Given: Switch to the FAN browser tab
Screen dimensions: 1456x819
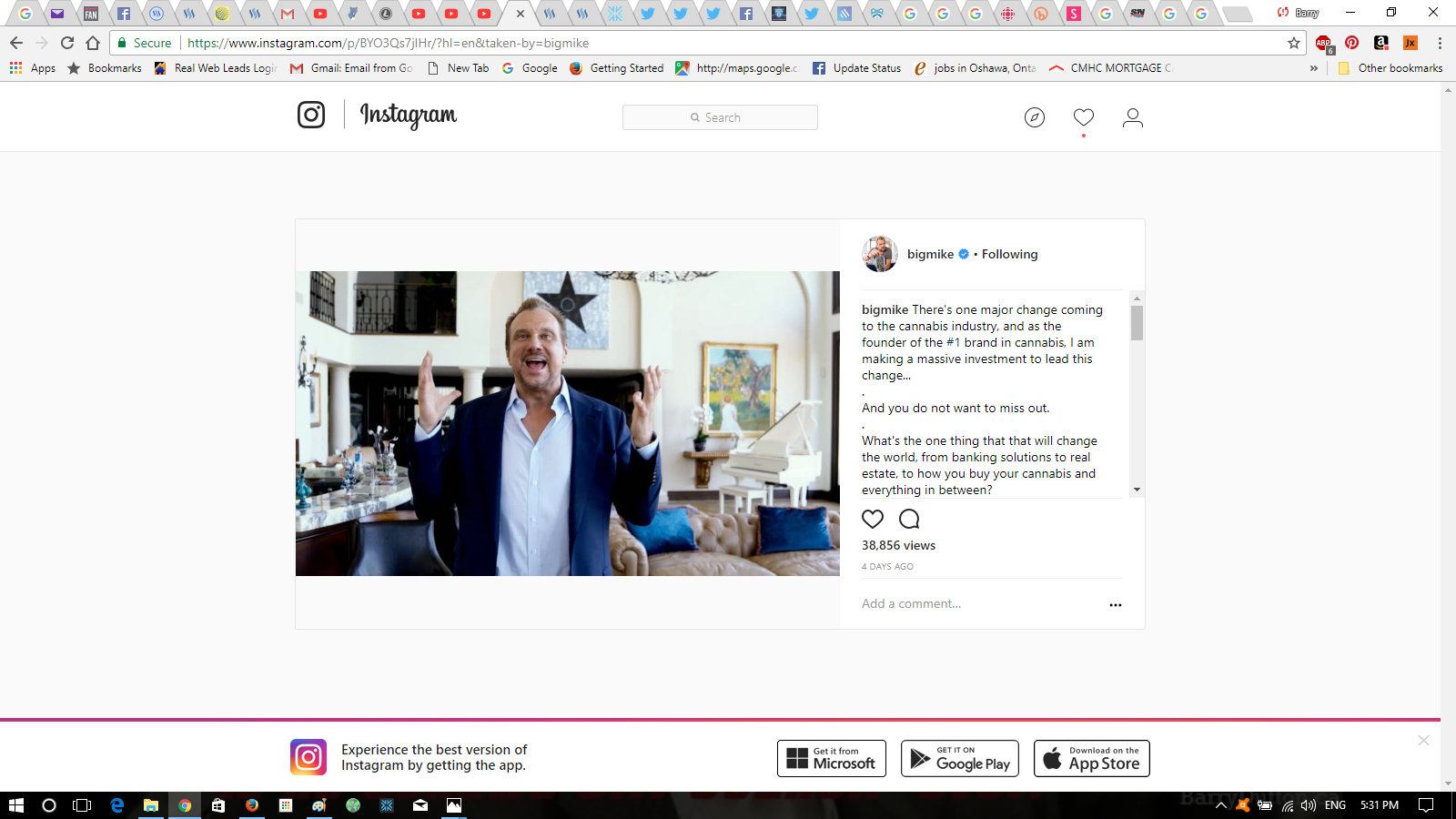Looking at the screenshot, I should (x=91, y=14).
